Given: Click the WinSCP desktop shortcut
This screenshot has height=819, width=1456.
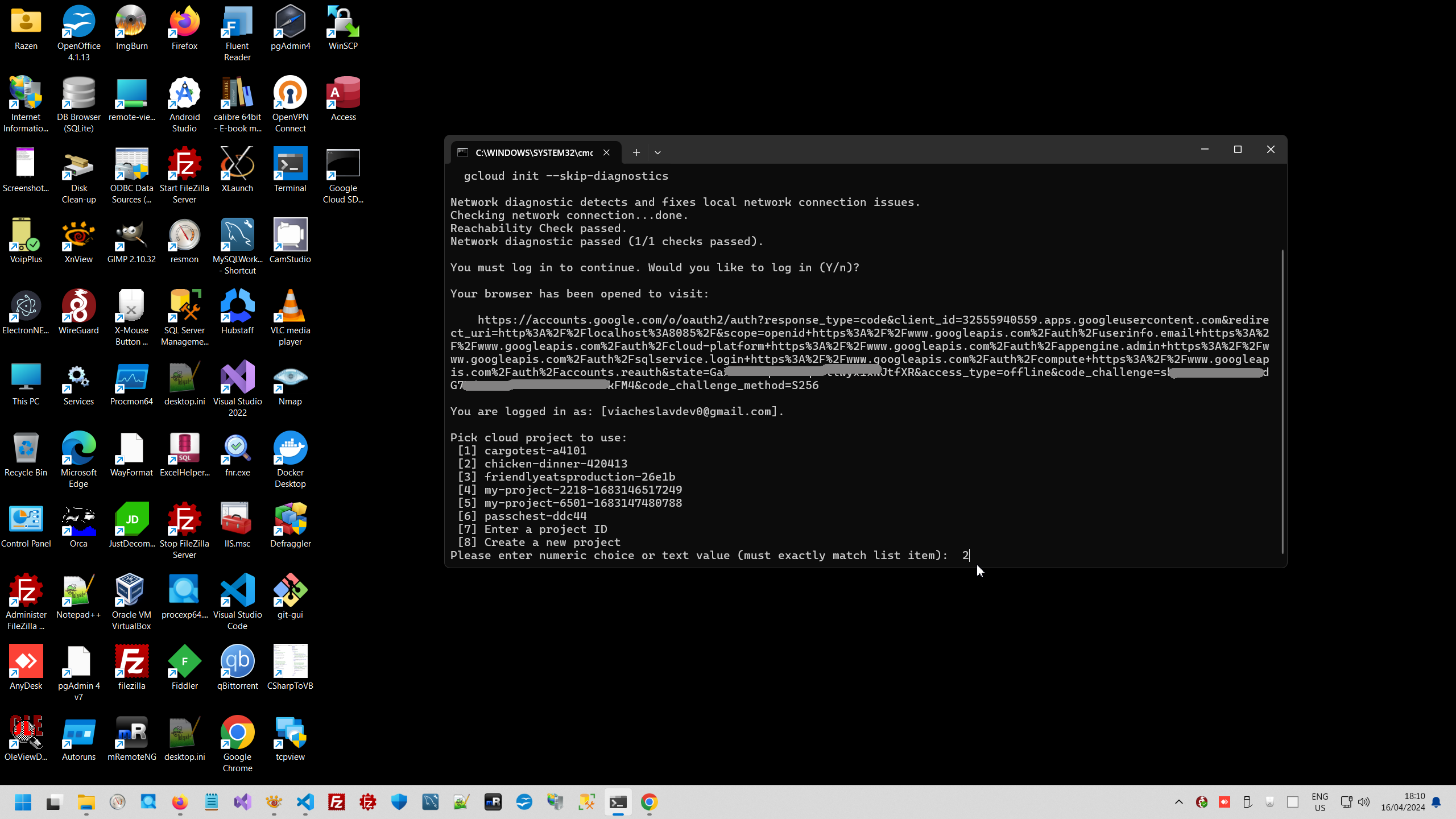Looking at the screenshot, I should pos(343,23).
